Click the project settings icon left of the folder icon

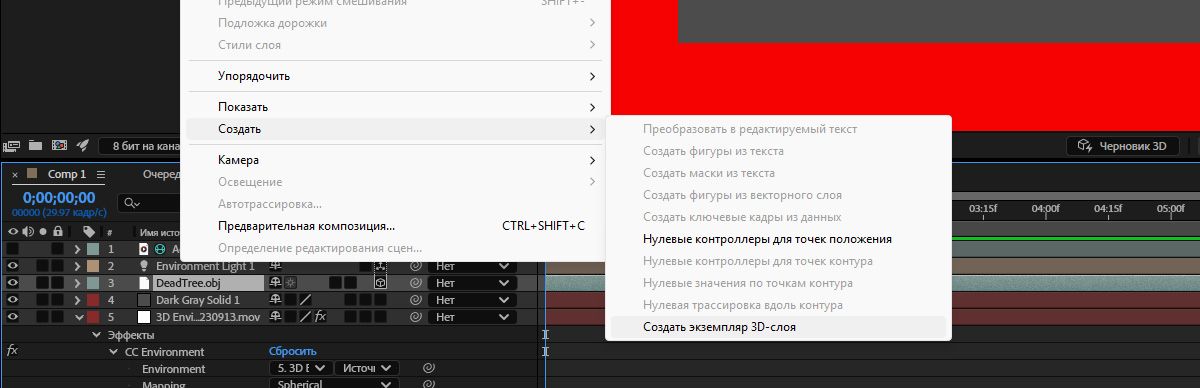(13, 145)
